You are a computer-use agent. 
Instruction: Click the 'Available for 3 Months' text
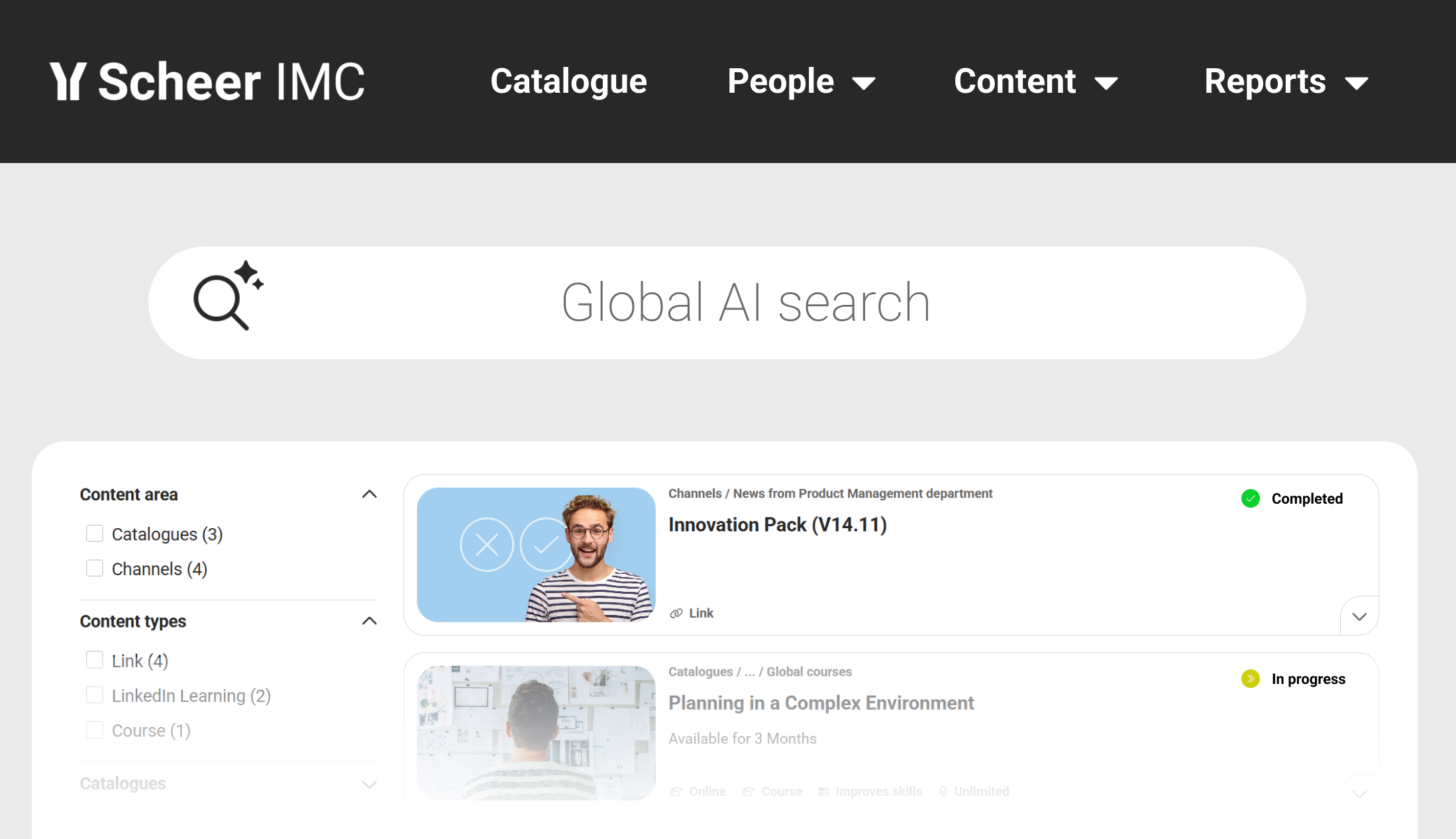[743, 739]
